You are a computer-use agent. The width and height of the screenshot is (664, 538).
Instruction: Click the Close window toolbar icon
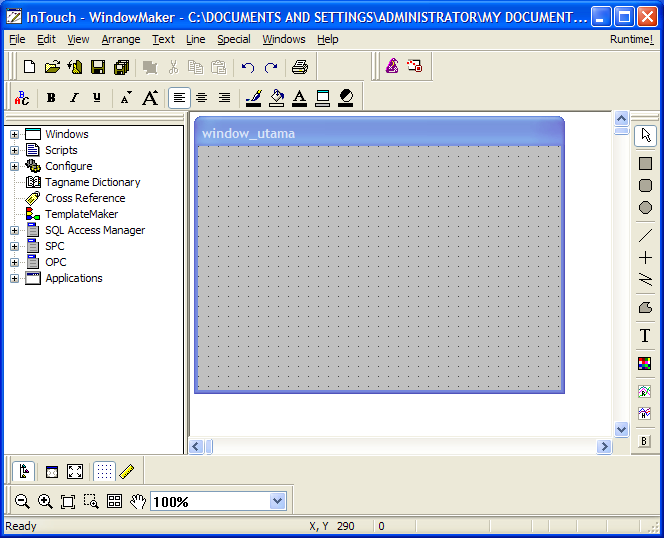coord(75,67)
